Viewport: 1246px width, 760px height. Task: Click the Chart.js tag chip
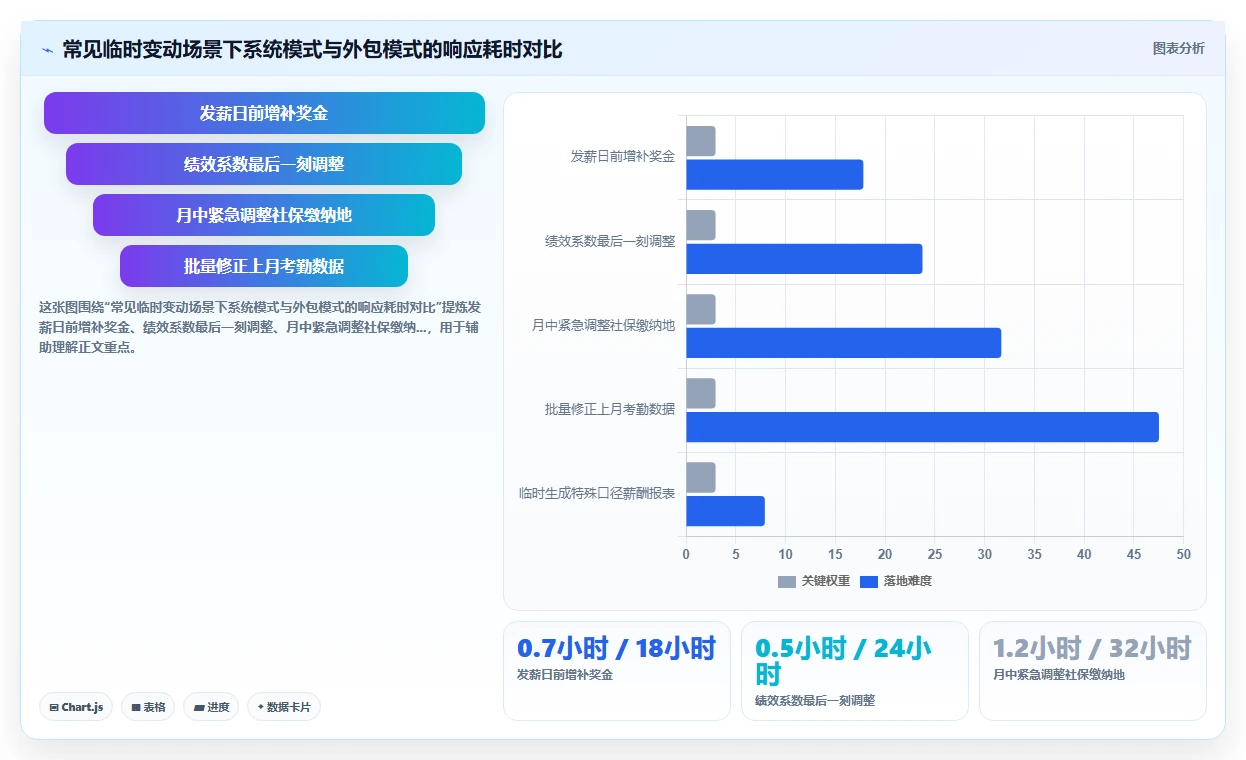tap(77, 707)
